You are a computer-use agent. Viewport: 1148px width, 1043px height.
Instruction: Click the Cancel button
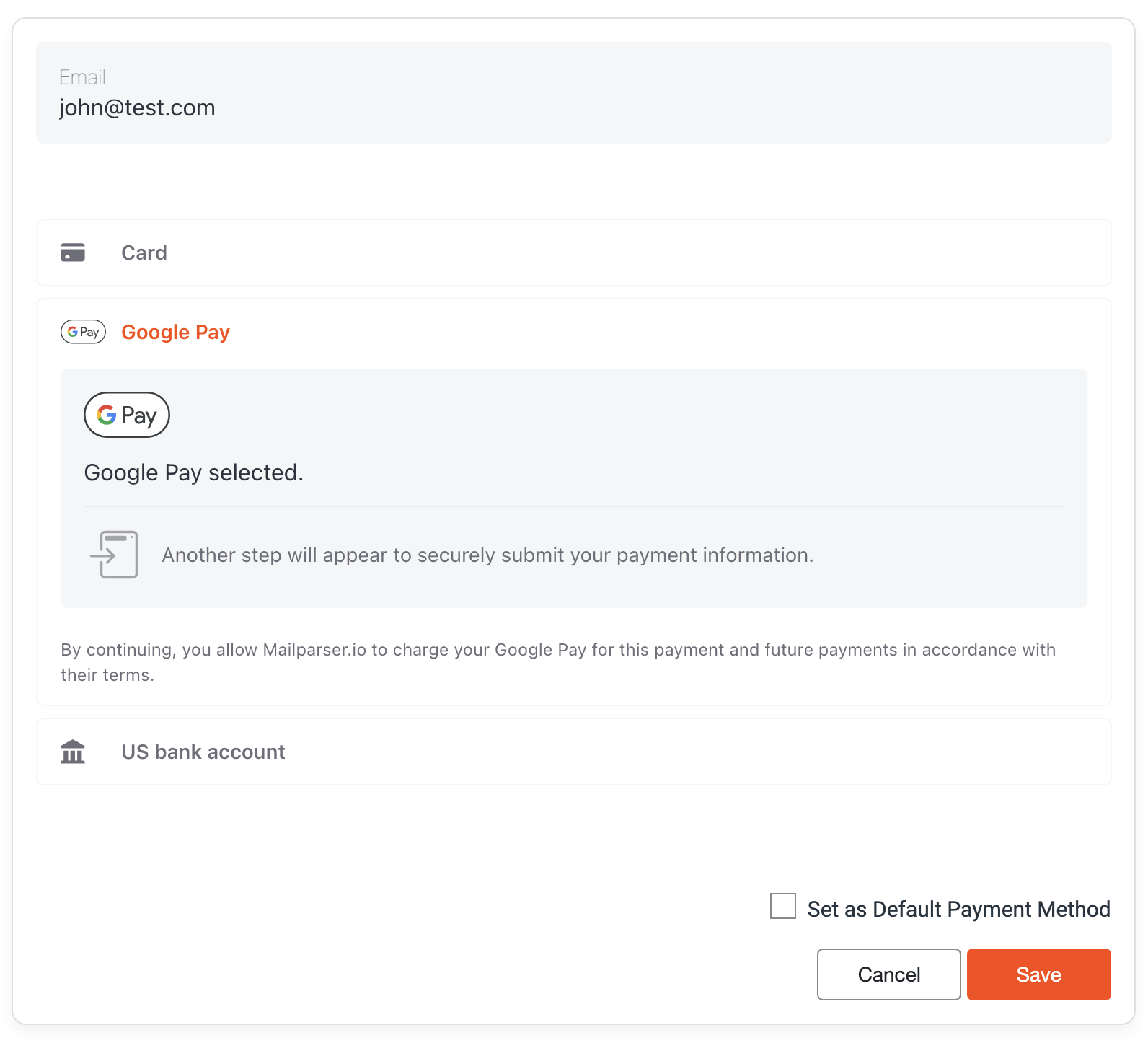pos(889,974)
